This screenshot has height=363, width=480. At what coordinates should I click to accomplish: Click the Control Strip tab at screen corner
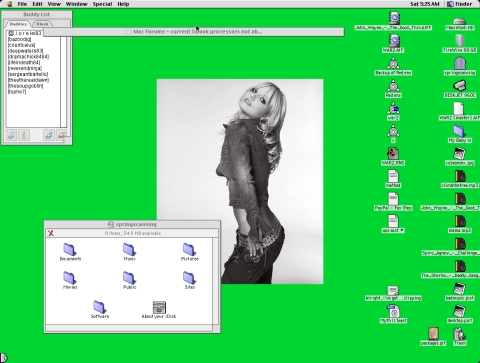tap(4, 358)
